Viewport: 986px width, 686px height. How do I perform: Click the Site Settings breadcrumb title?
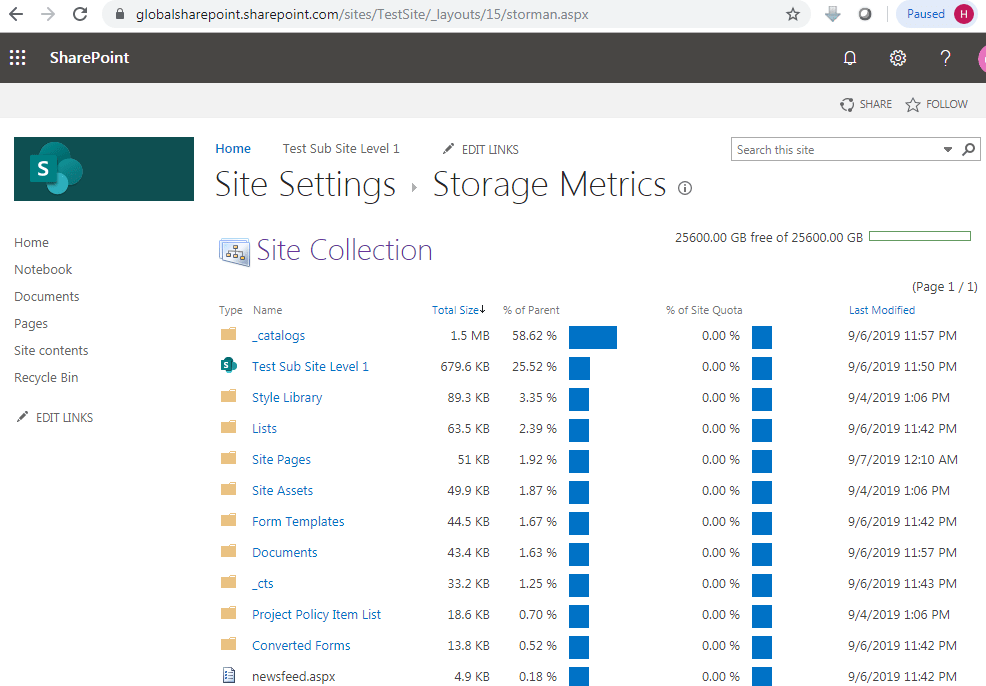305,185
